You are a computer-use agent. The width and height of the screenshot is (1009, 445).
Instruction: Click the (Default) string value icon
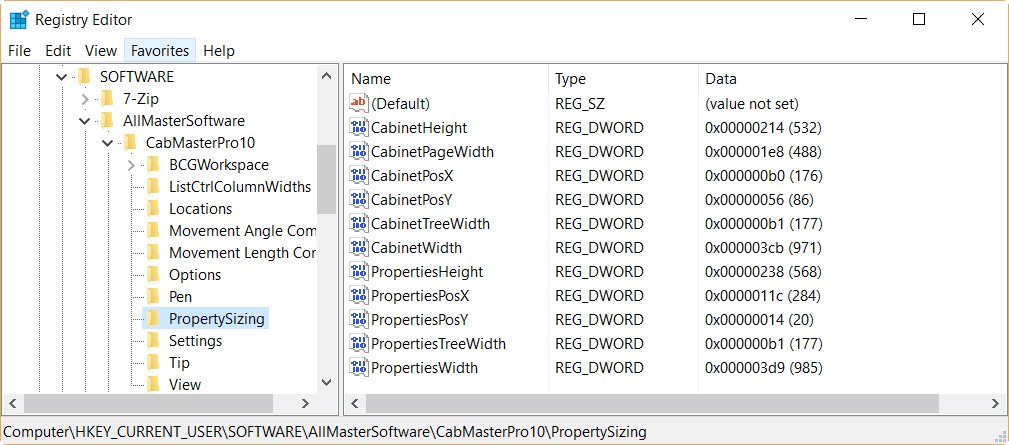[358, 104]
